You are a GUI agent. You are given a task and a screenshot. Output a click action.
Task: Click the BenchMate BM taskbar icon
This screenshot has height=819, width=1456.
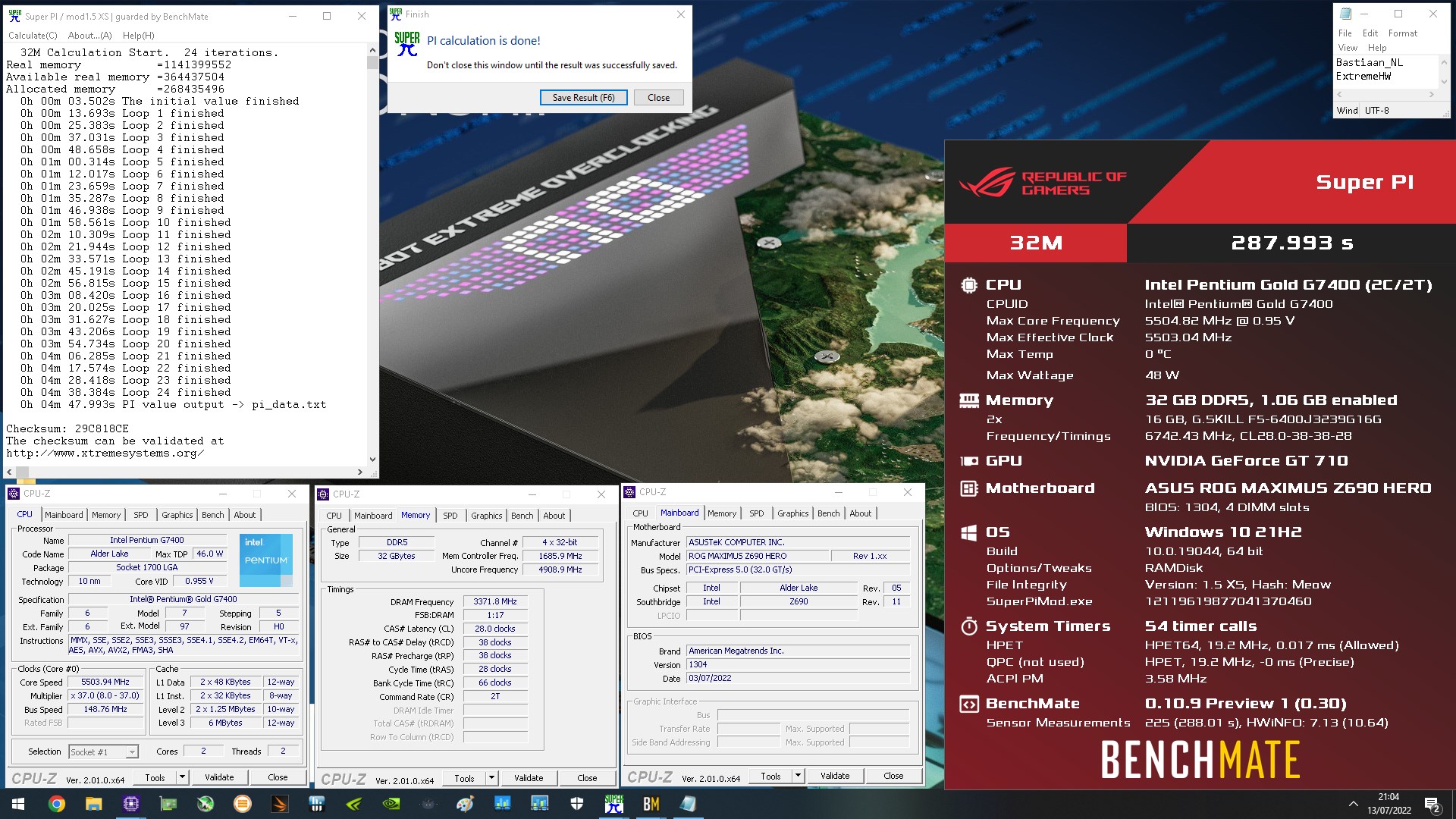click(x=651, y=804)
